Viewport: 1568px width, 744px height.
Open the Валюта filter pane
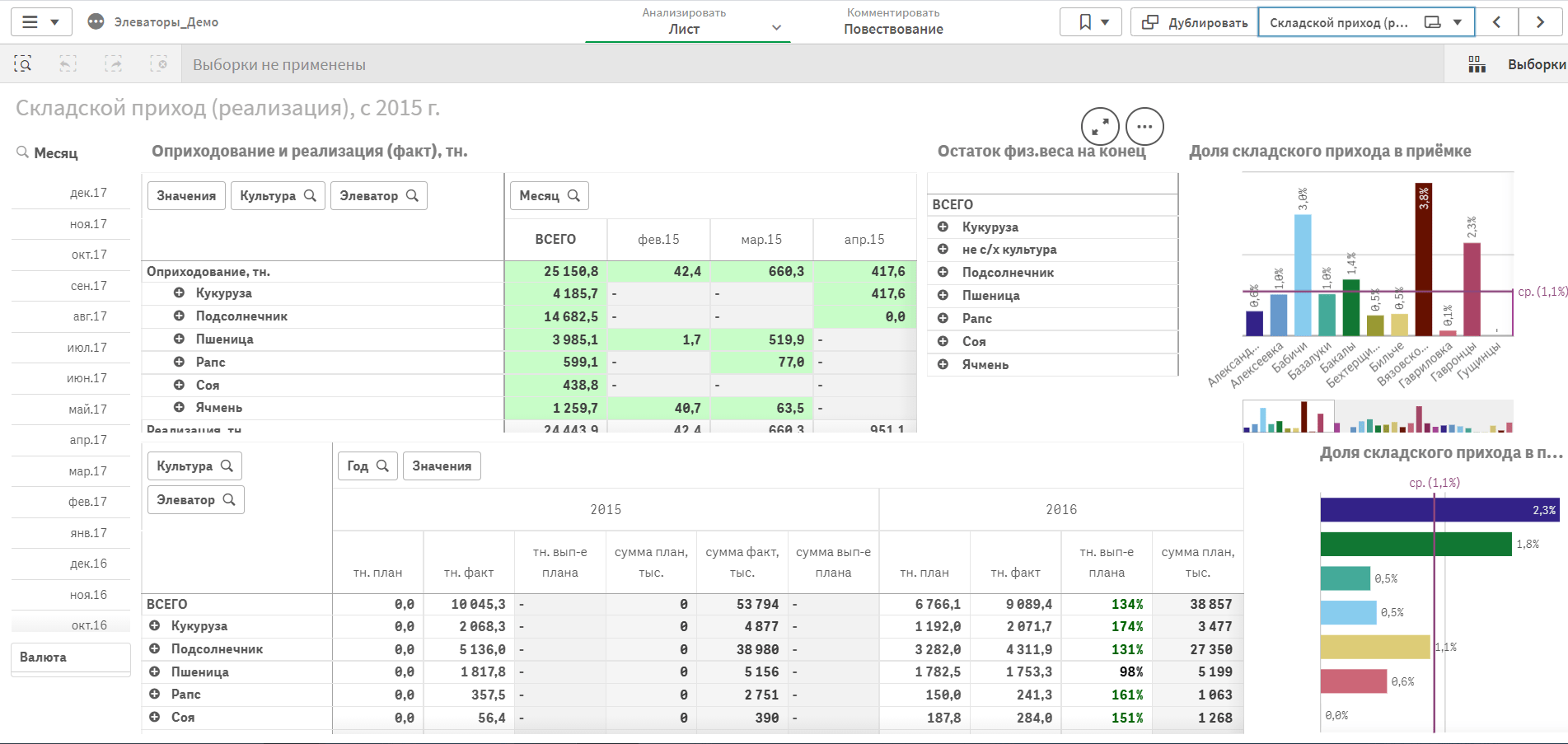coord(71,657)
